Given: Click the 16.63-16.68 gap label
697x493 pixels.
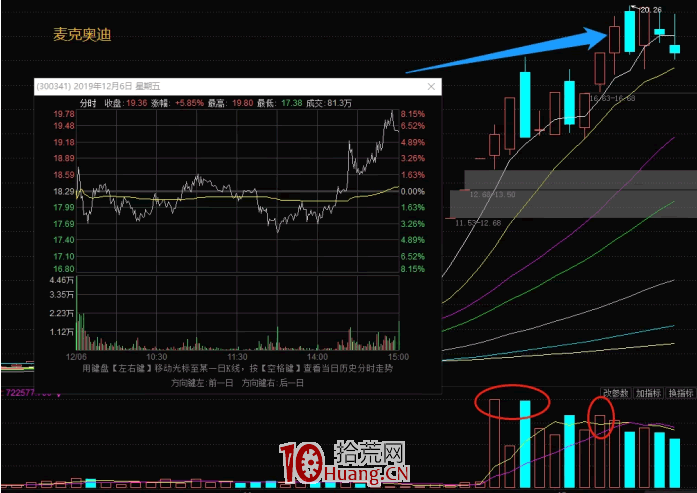Looking at the screenshot, I should 613,98.
